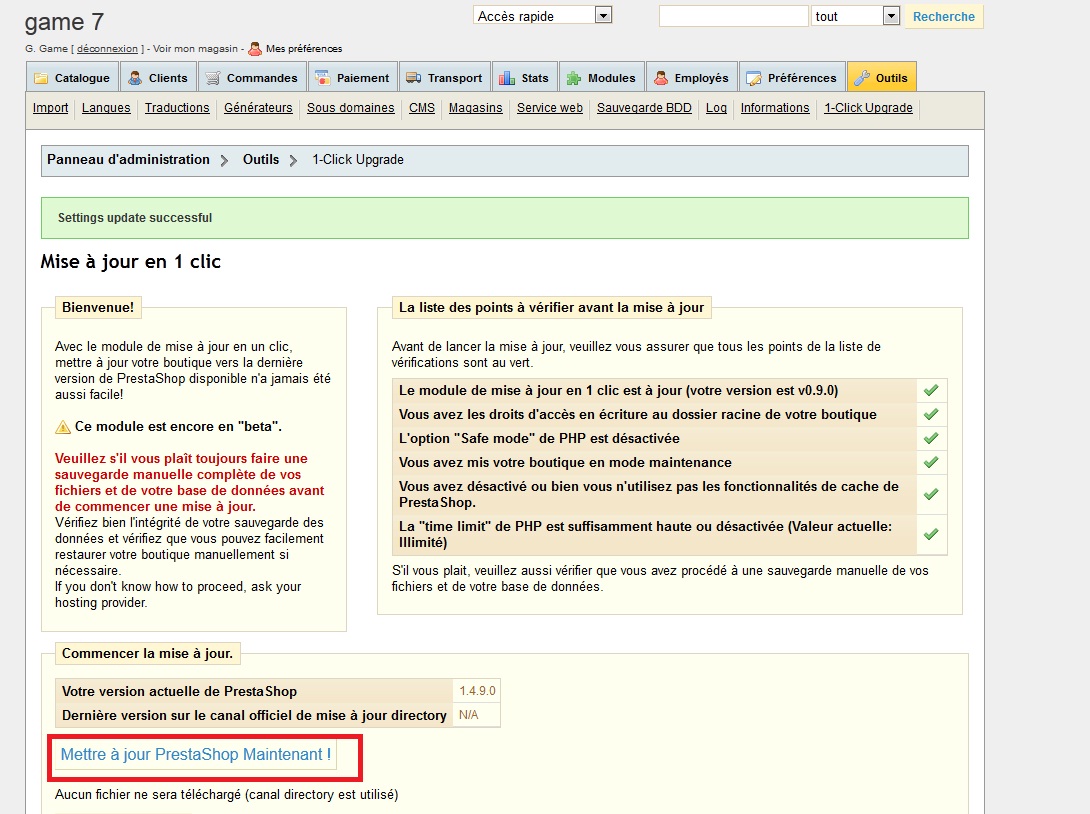Click the 'Mise à jour en 1 clic' heading
This screenshot has height=814, width=1090.
point(131,261)
